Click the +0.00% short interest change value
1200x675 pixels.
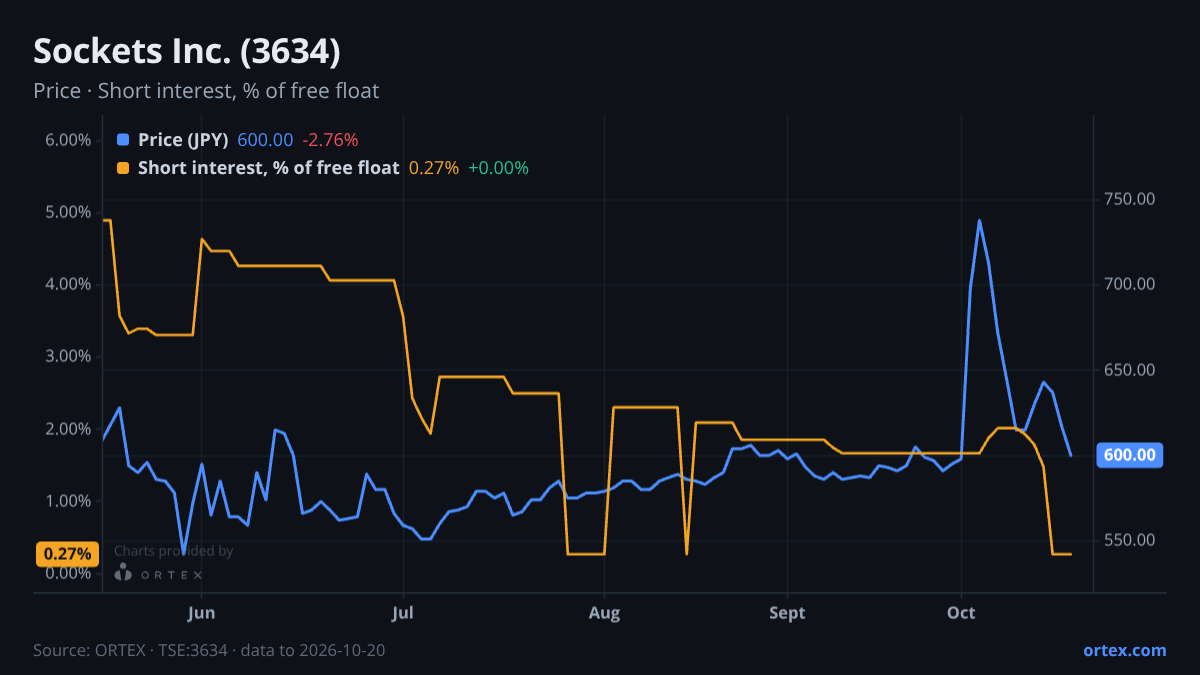[x=498, y=168]
